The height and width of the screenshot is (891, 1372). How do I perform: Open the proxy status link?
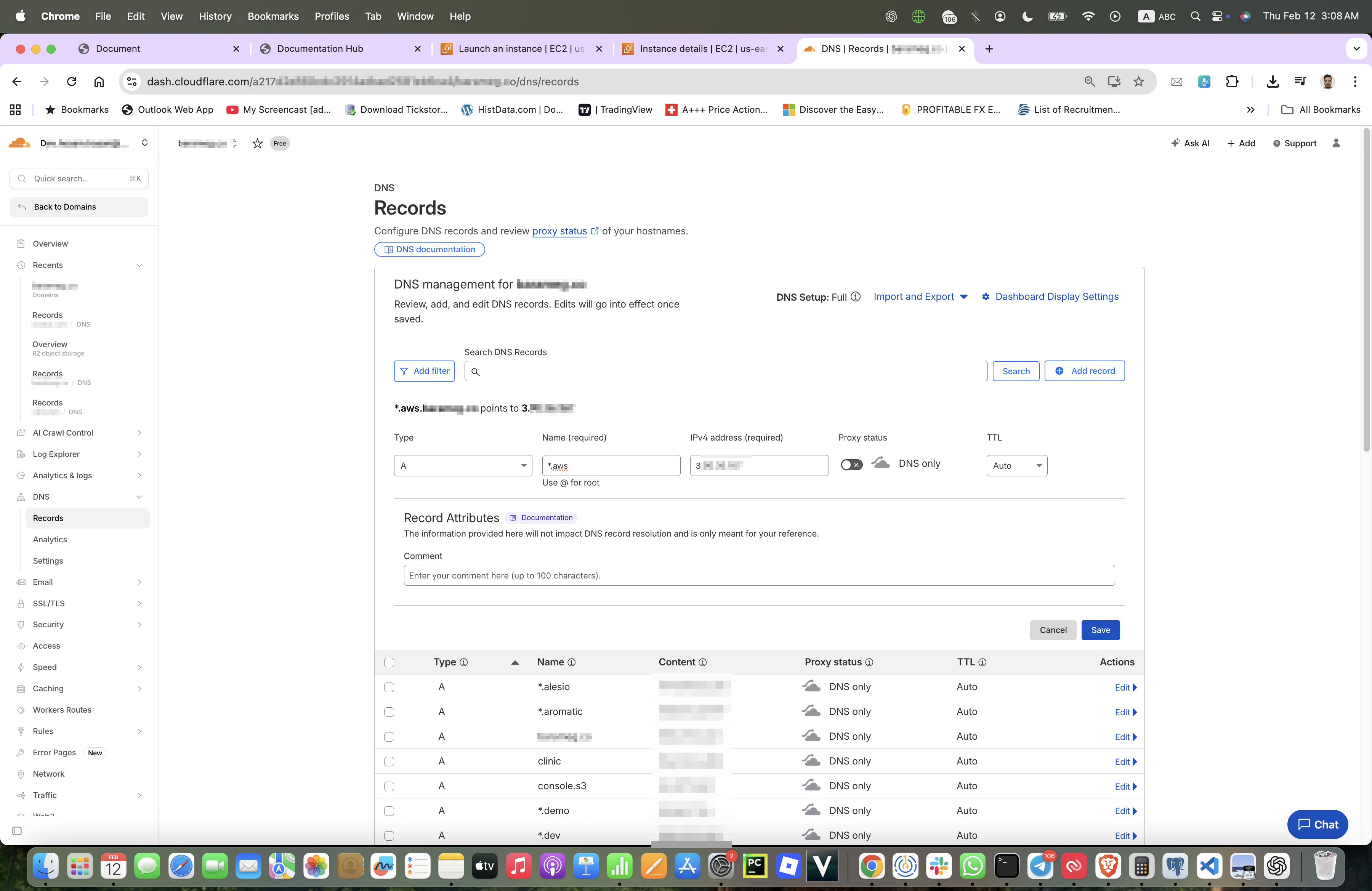click(559, 231)
